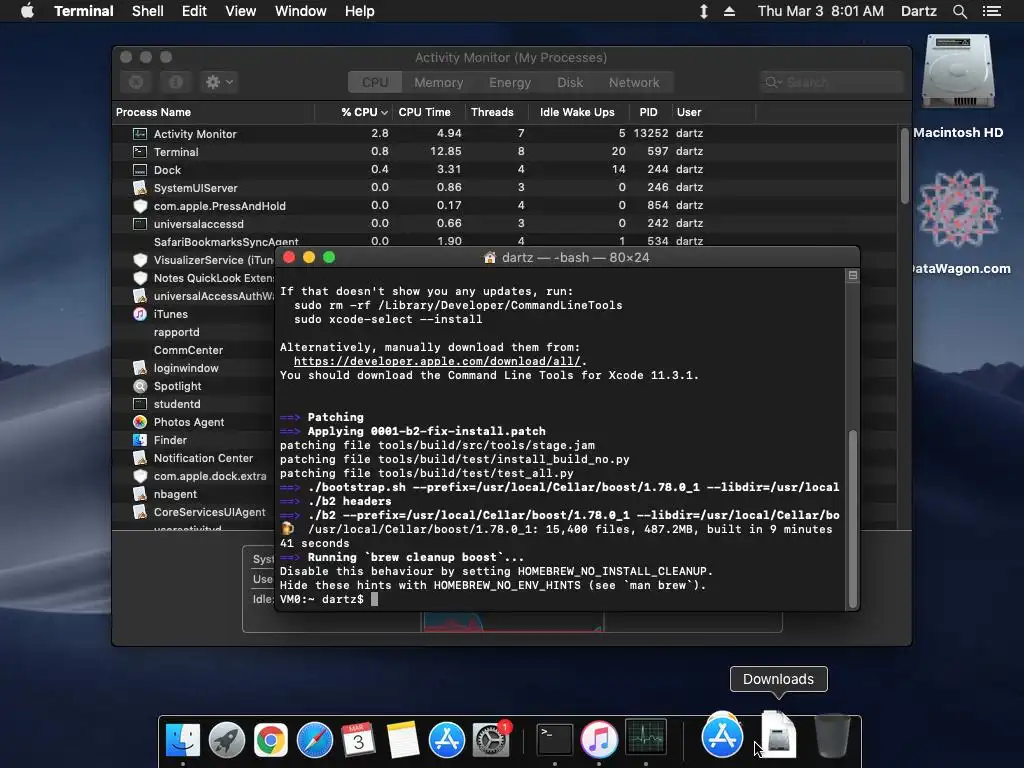Click Activity Monitor inspect info button
This screenshot has width=1024, height=768.
[176, 82]
